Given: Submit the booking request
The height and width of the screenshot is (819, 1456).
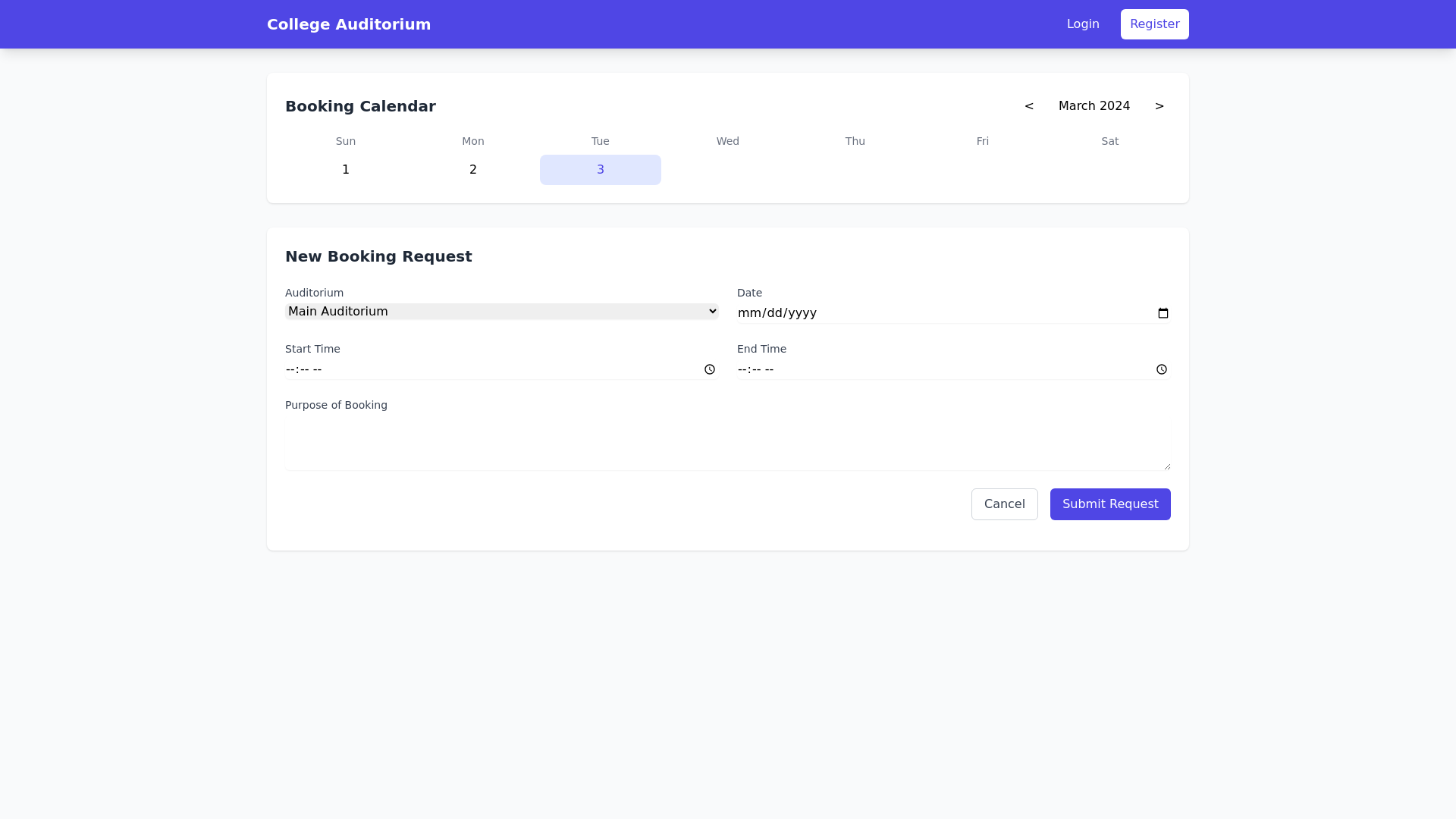Looking at the screenshot, I should pos(1109,504).
